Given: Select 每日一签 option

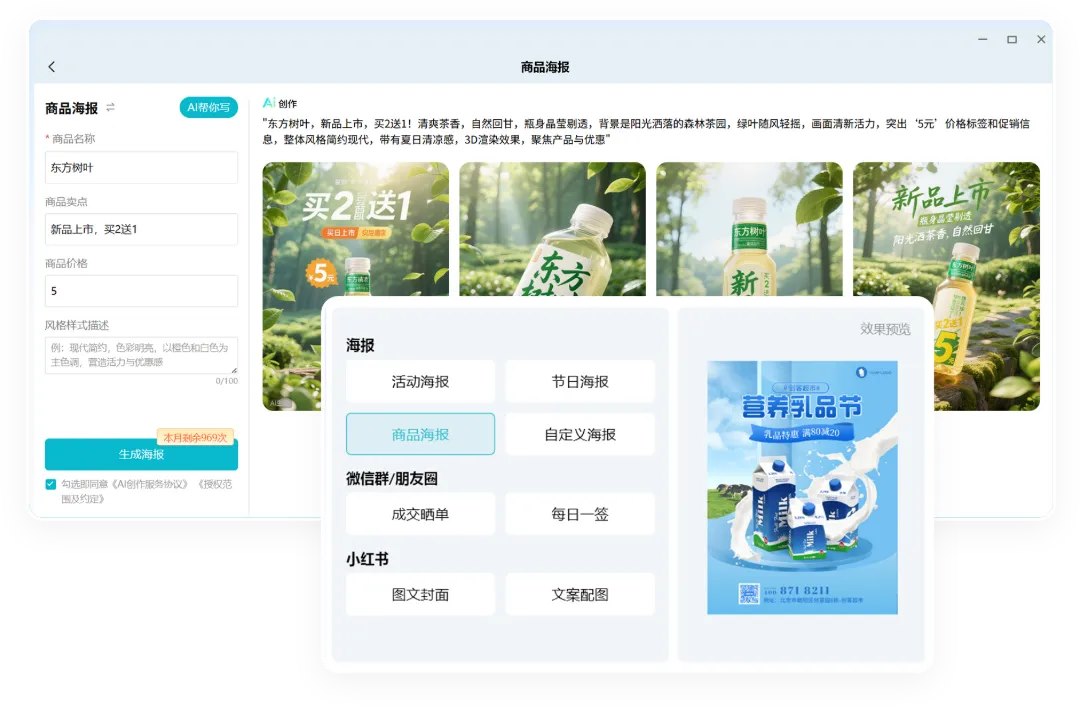Looking at the screenshot, I should (x=580, y=514).
